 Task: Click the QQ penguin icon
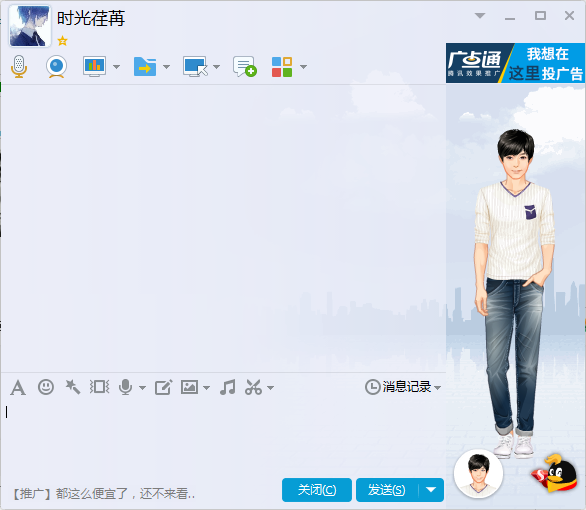pos(555,473)
